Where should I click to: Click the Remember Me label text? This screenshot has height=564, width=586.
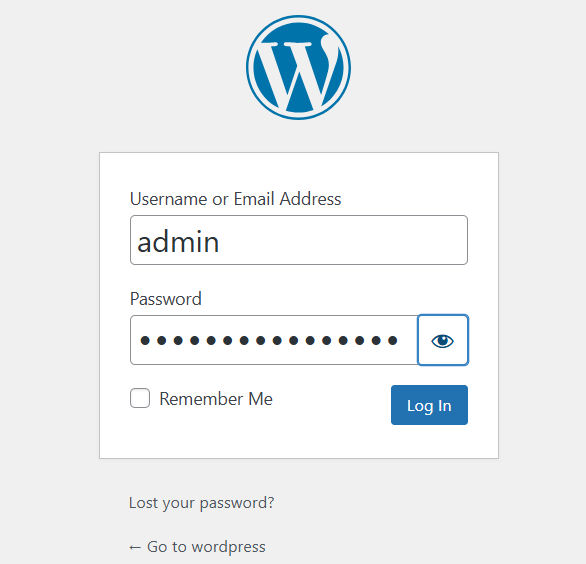pos(216,399)
